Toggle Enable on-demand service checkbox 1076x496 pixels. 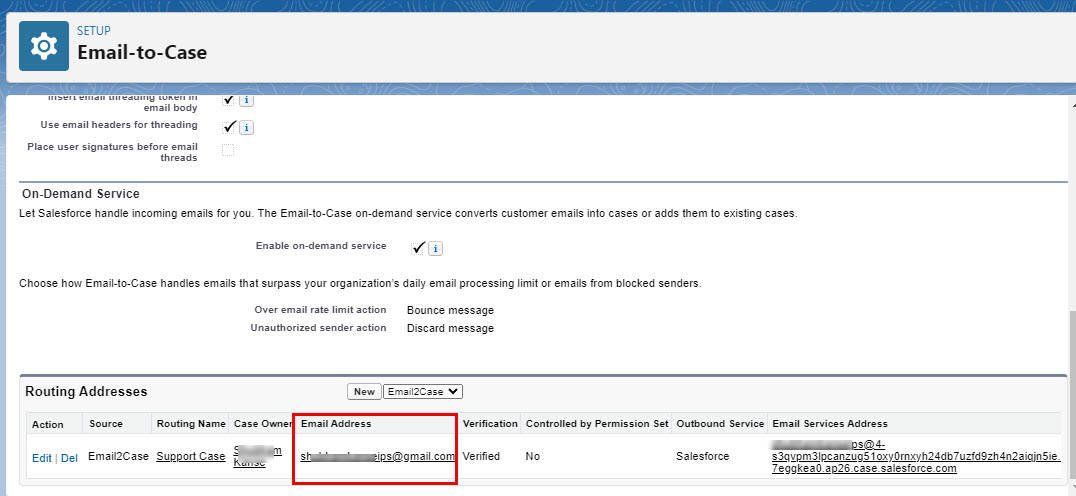coord(418,248)
